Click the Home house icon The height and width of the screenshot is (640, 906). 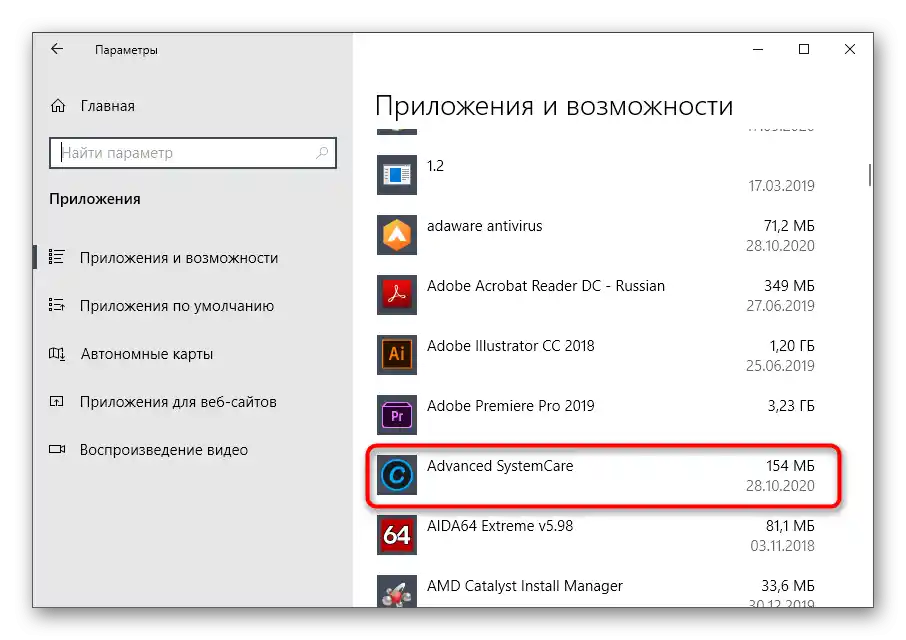pos(58,106)
